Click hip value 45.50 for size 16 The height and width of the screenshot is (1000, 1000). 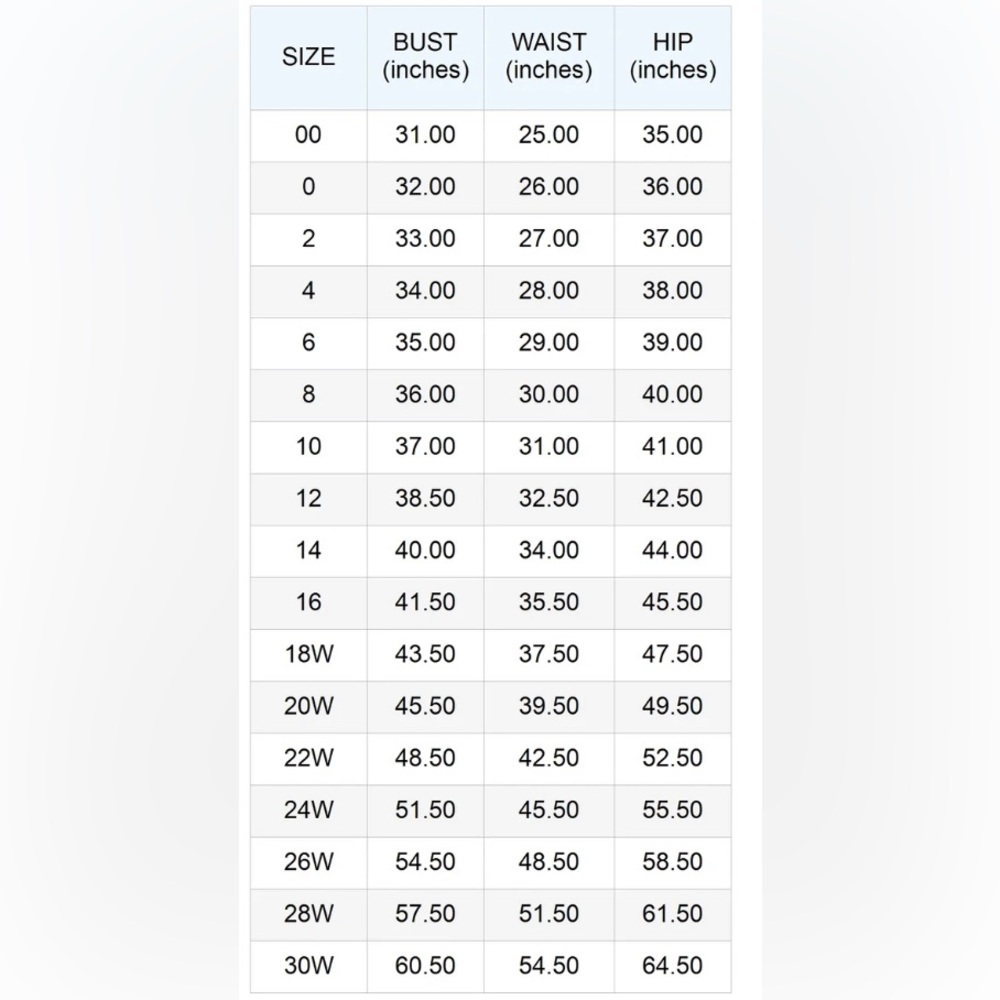(672, 603)
